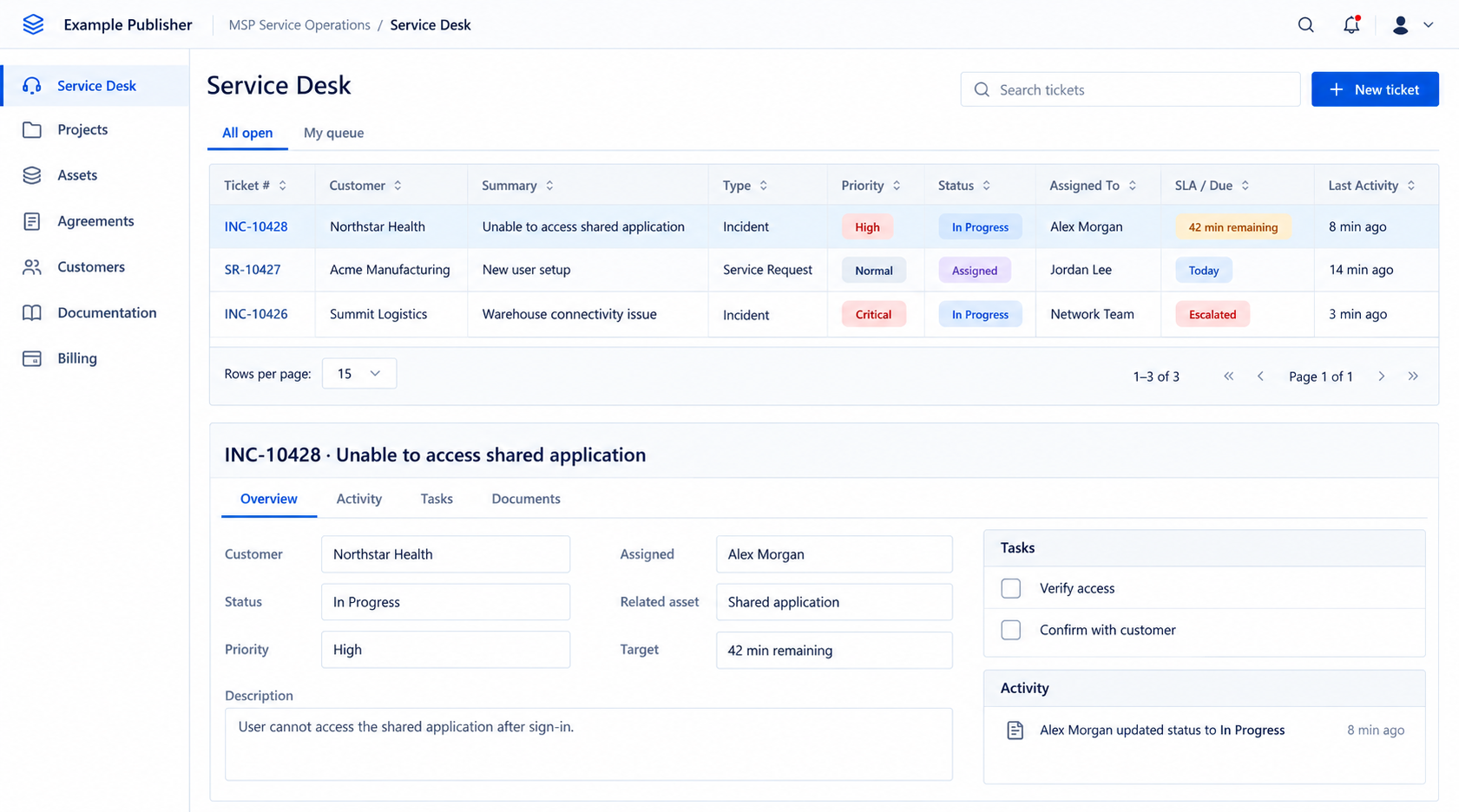Open the ticket's Activity tab
This screenshot has height=812, width=1459.
359,499
